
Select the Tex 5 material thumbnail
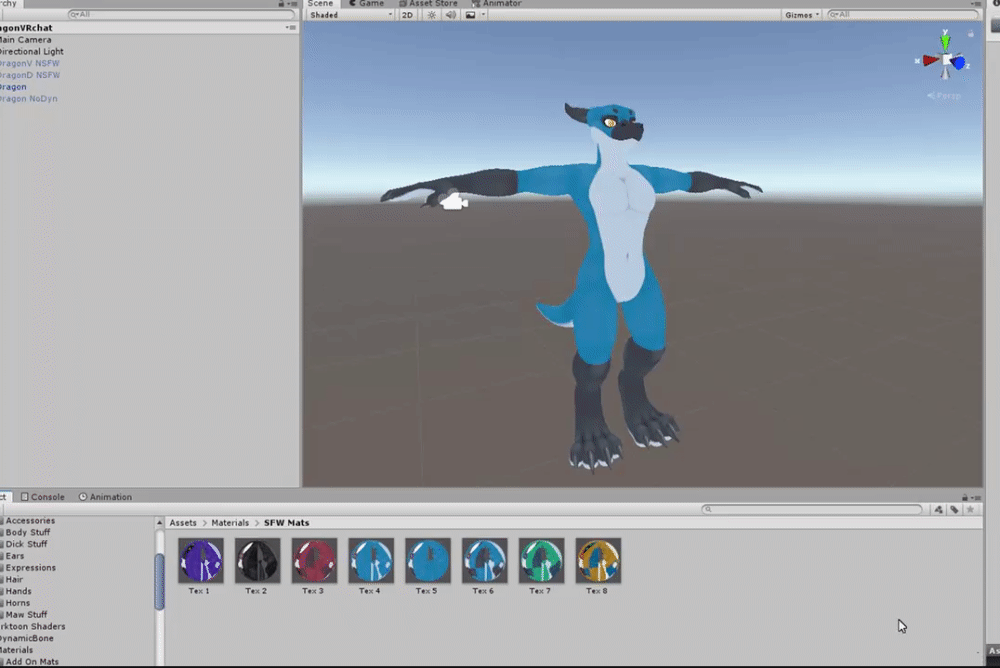pyautogui.click(x=427, y=560)
